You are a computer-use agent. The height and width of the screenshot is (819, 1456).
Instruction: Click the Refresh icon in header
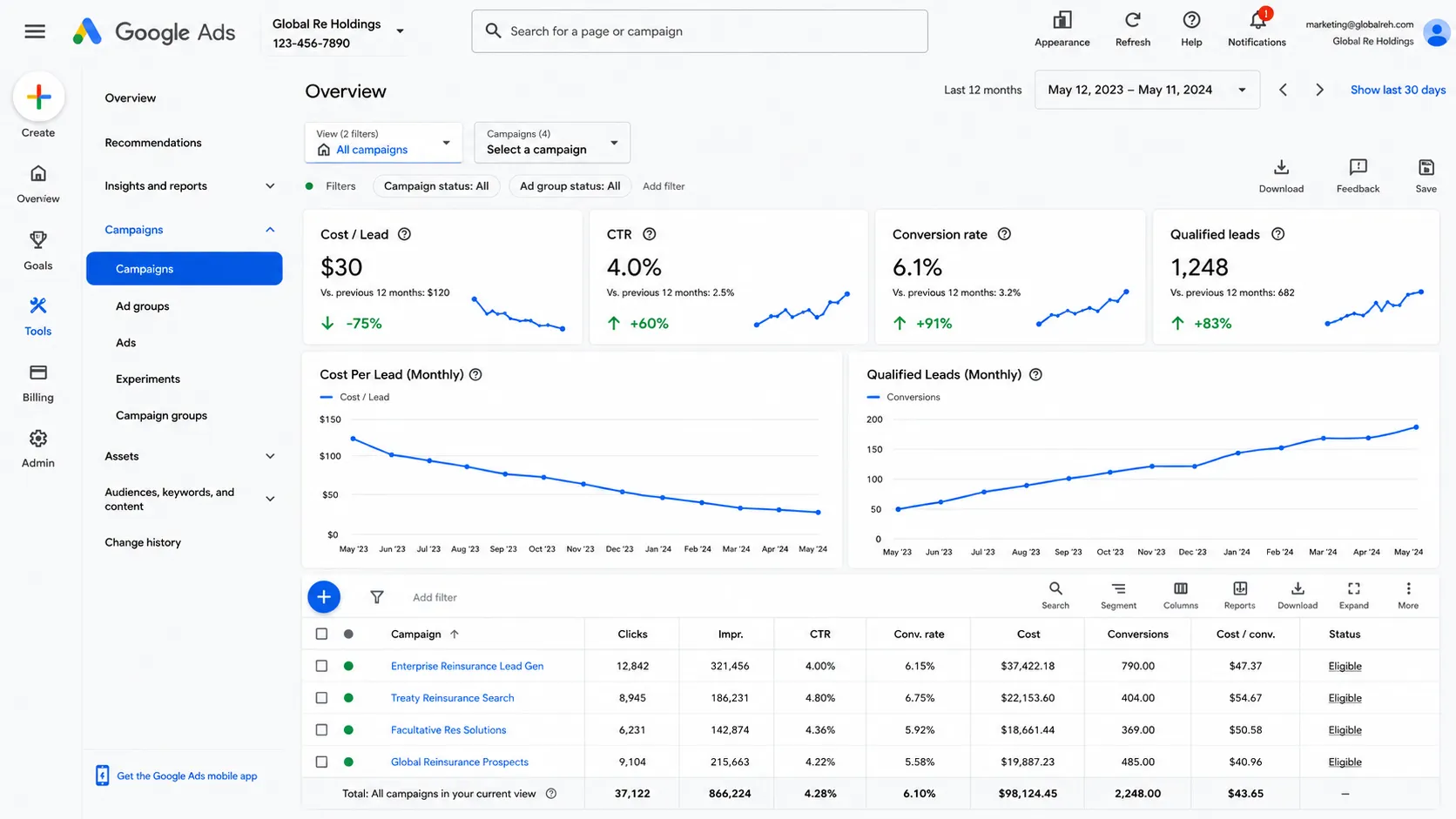[1132, 20]
